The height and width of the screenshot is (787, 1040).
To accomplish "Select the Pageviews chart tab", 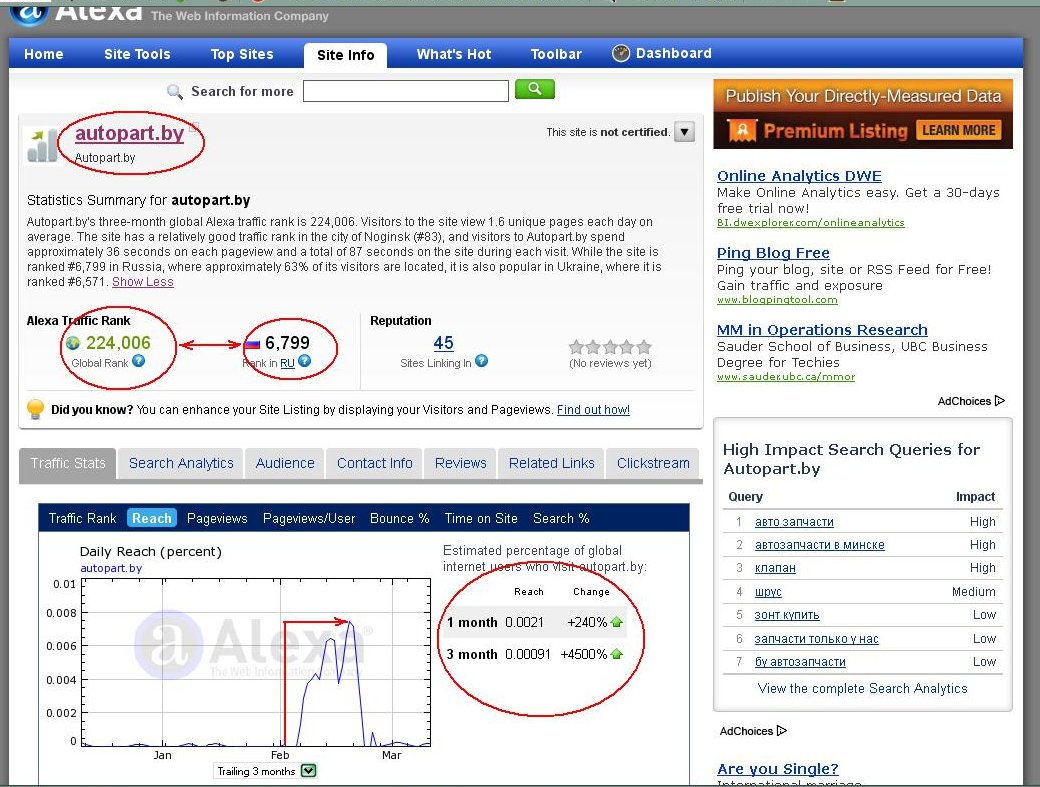I will (217, 518).
